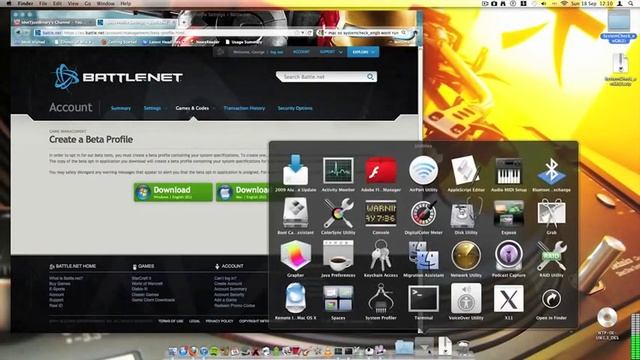Click Wi-Fi status in menu bar
Viewport: 640px width, 360px height.
pos(564,3)
